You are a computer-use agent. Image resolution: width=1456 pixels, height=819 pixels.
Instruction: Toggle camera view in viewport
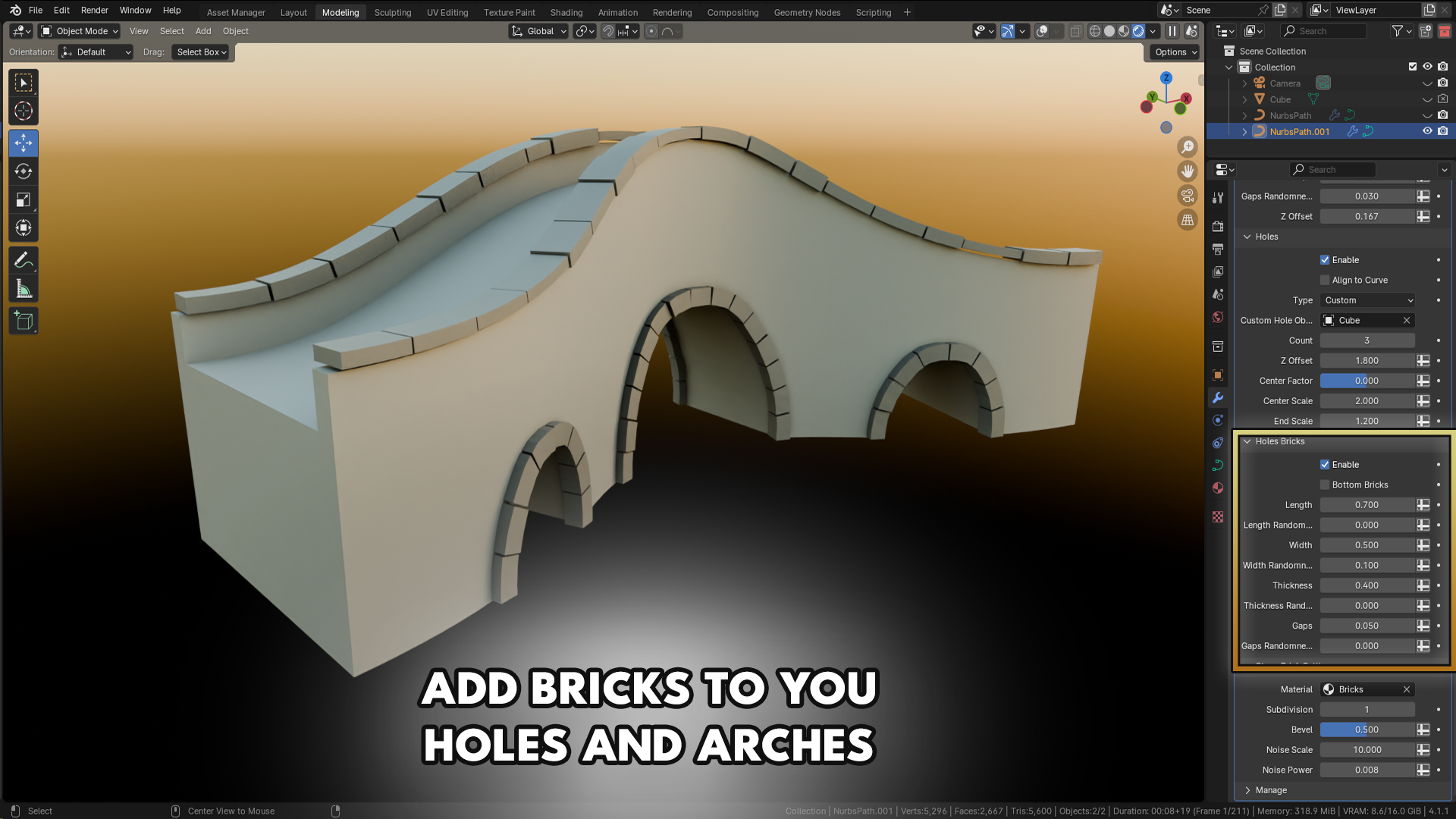1188,196
